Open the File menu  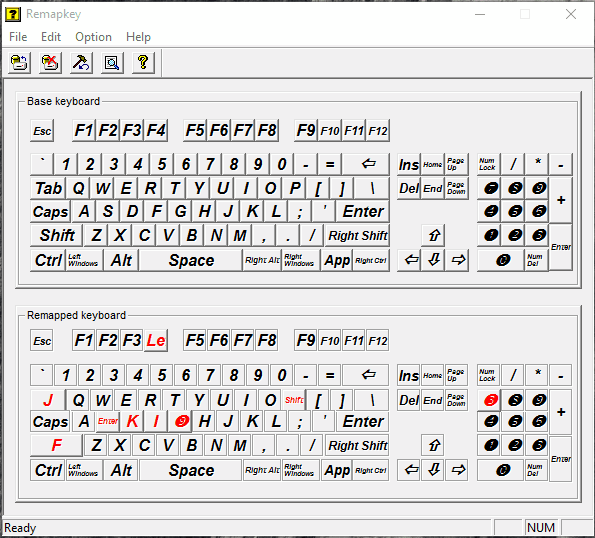point(18,37)
